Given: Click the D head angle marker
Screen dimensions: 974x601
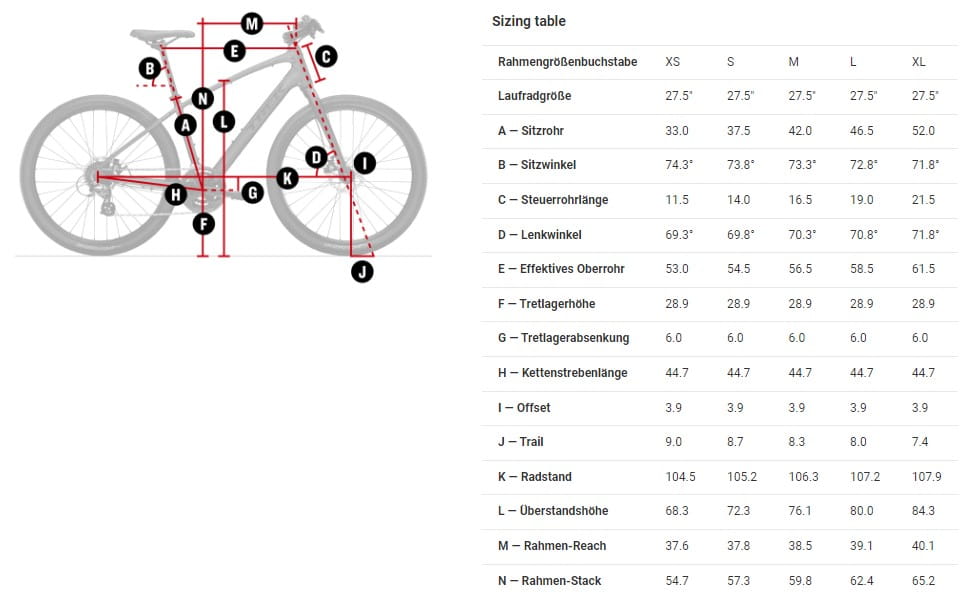Looking at the screenshot, I should point(316,158).
